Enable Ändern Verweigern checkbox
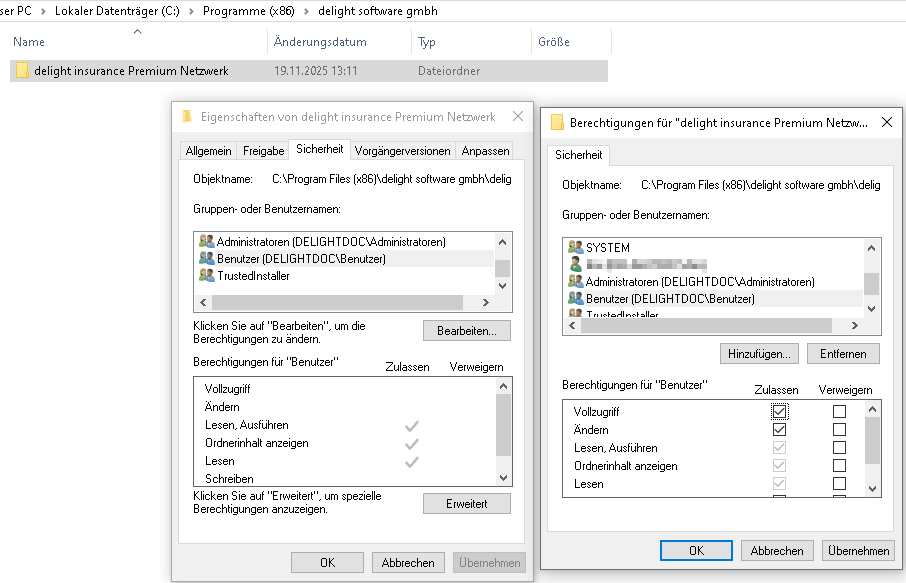Screen dimensions: 906x583 pos(839,430)
